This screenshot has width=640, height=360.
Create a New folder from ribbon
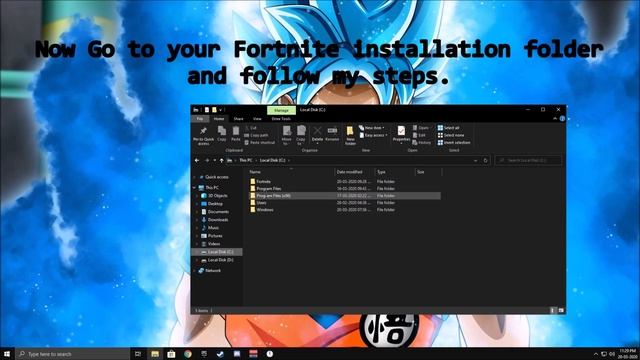350,136
